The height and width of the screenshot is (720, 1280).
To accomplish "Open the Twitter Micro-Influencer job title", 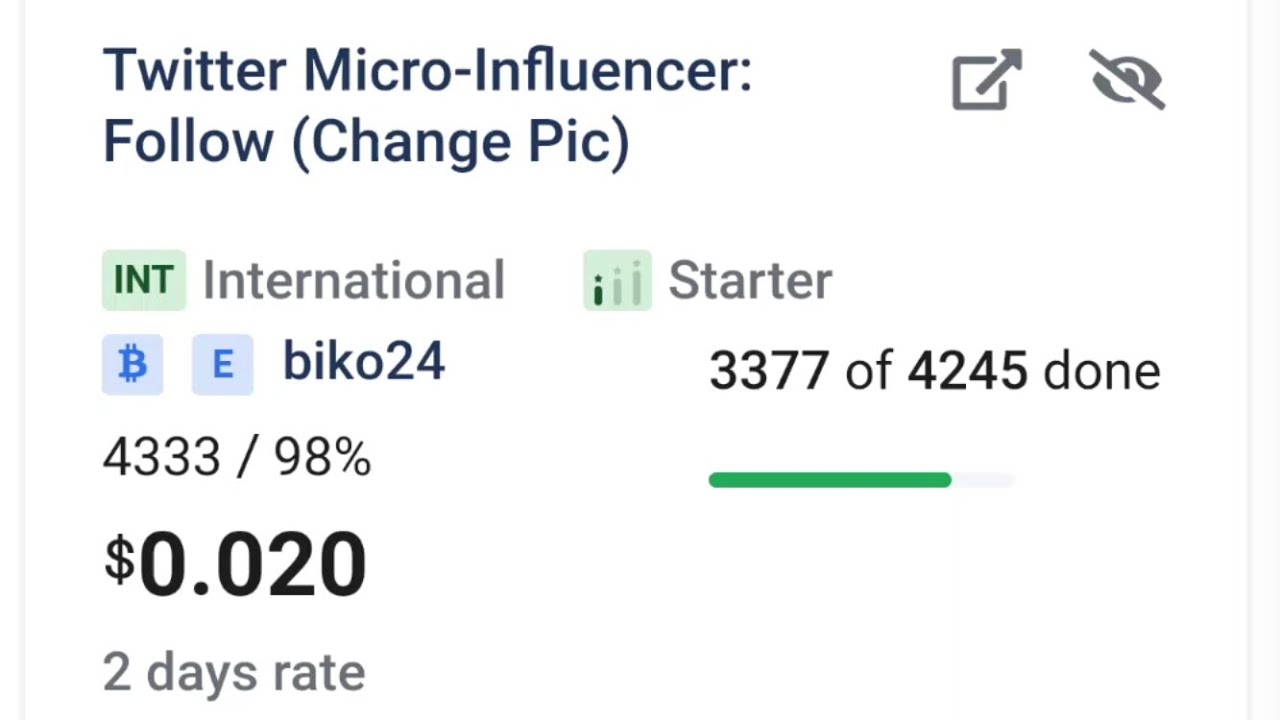I will tap(427, 72).
